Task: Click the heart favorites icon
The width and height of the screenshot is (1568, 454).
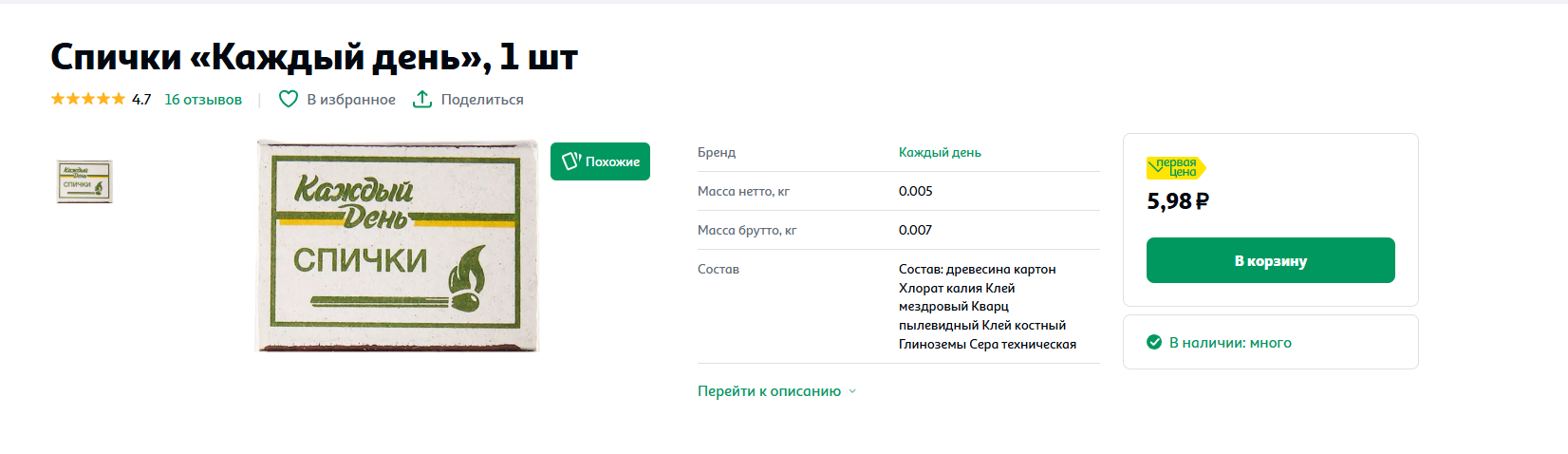Action: (x=289, y=99)
